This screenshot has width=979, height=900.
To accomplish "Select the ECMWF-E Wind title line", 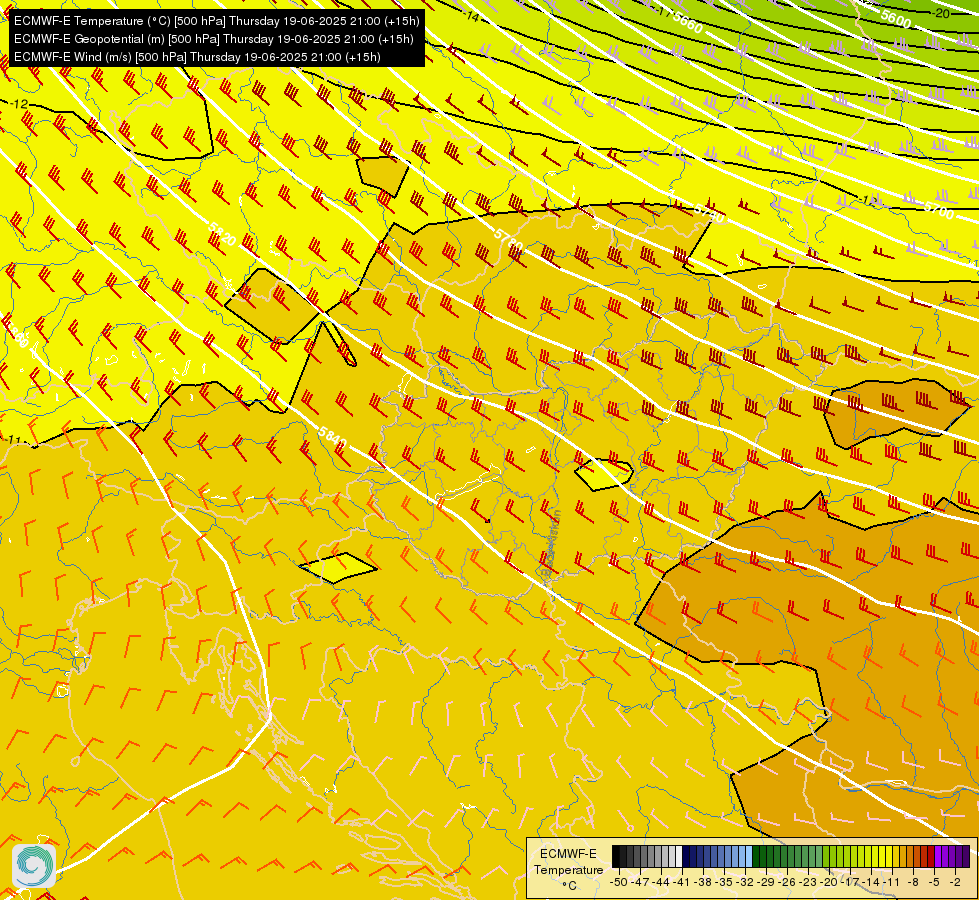I will [x=197, y=57].
